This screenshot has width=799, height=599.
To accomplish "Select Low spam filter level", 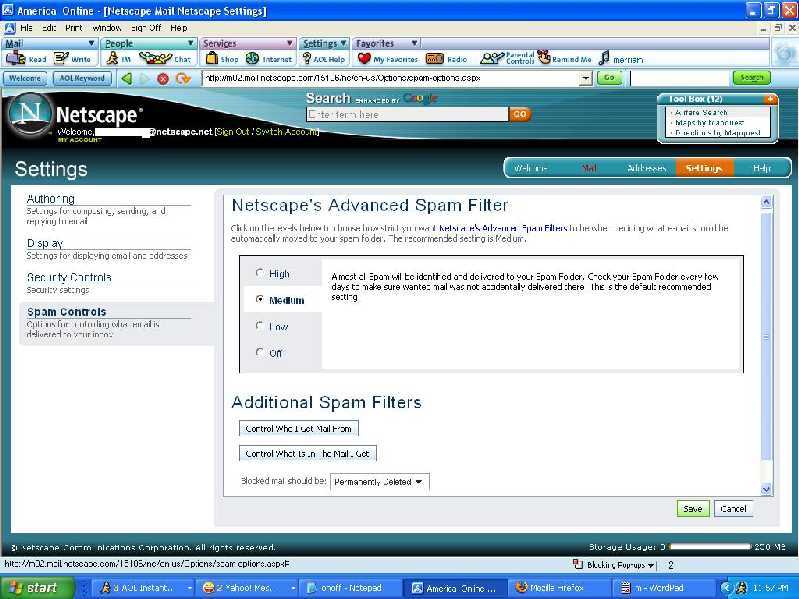I will pos(259,325).
